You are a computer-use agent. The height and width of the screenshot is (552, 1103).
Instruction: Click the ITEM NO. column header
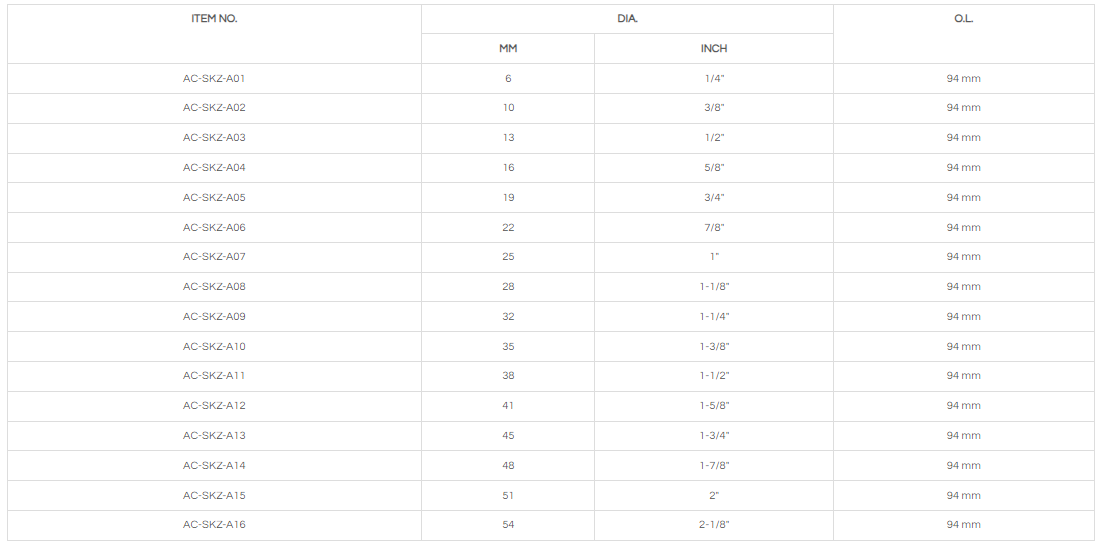pos(214,19)
